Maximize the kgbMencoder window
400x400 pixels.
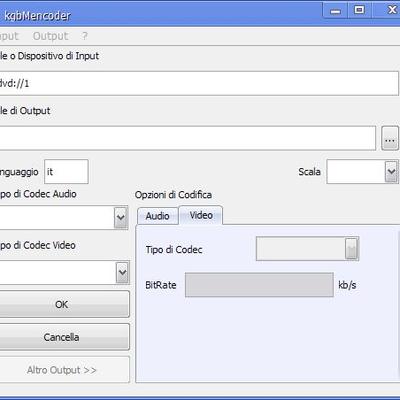click(359, 10)
